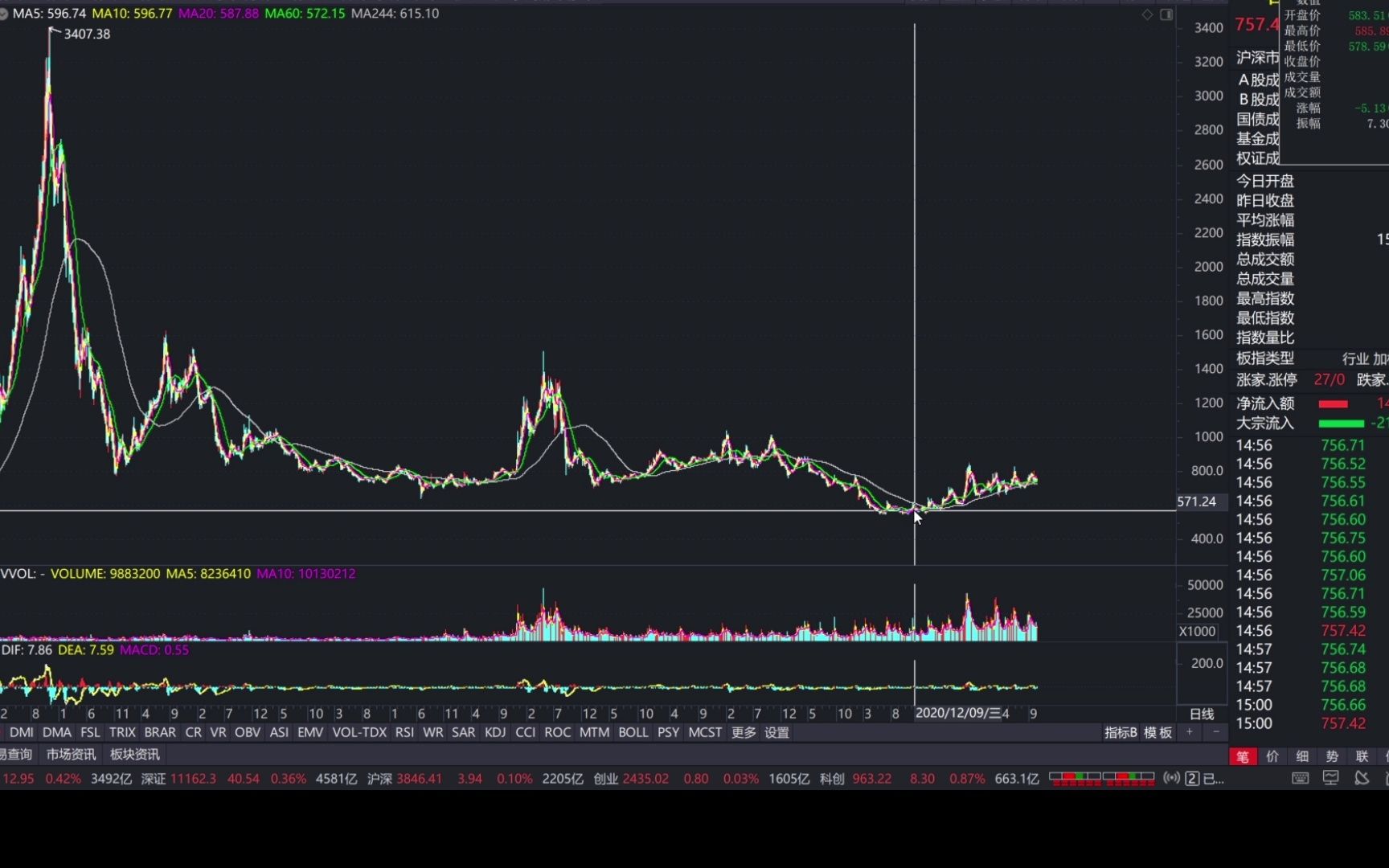Choose the BOLL indicator
This screenshot has width=1389, height=868.
coord(633,732)
